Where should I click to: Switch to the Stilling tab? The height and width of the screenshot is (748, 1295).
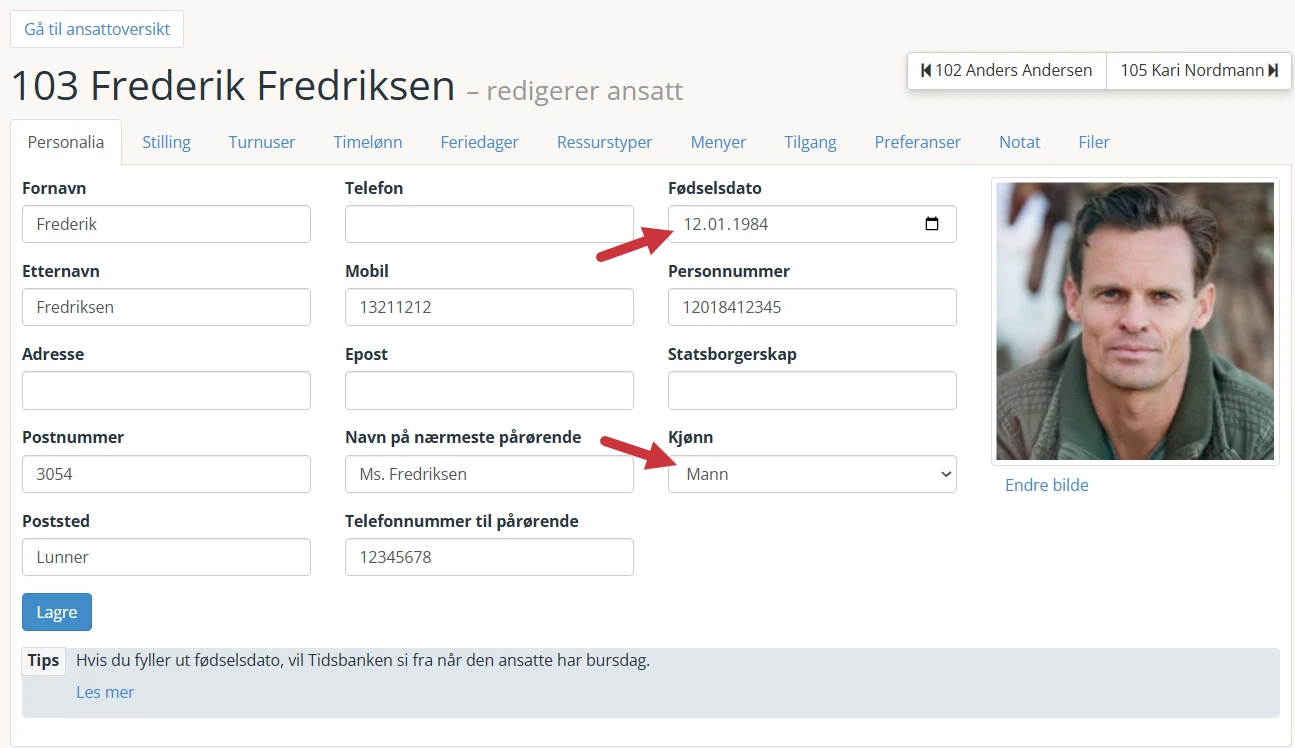point(166,142)
